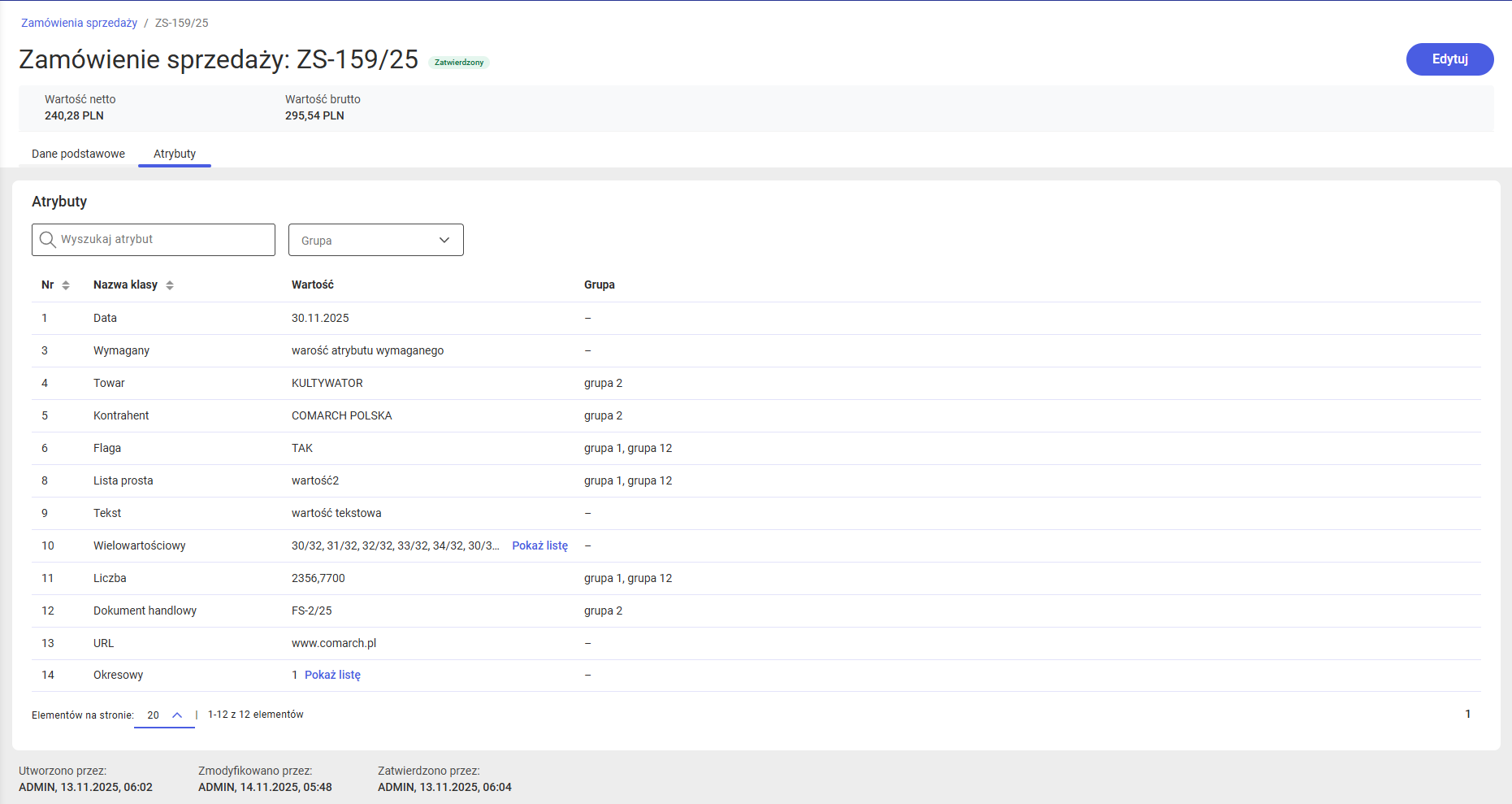Show list for Wielowartościowy attribute

click(x=539, y=545)
